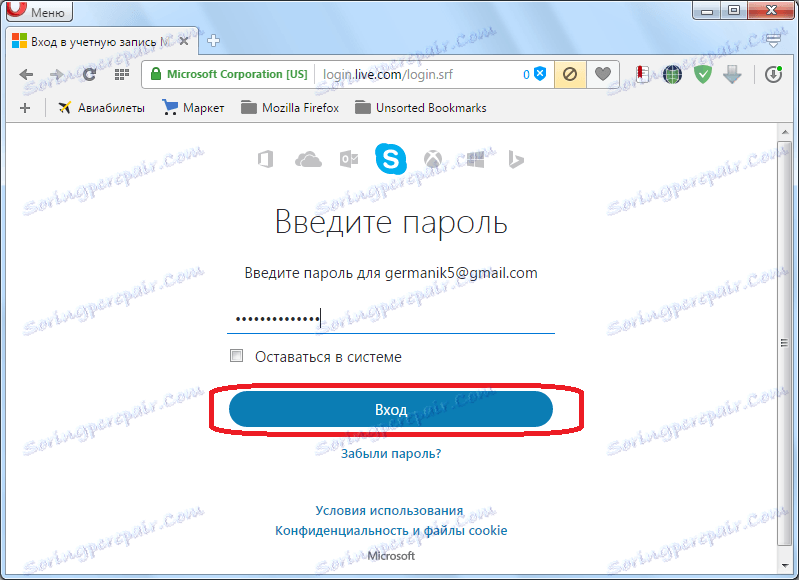Image resolution: width=799 pixels, height=580 pixels.
Task: Reload the current page
Action: tap(90, 74)
